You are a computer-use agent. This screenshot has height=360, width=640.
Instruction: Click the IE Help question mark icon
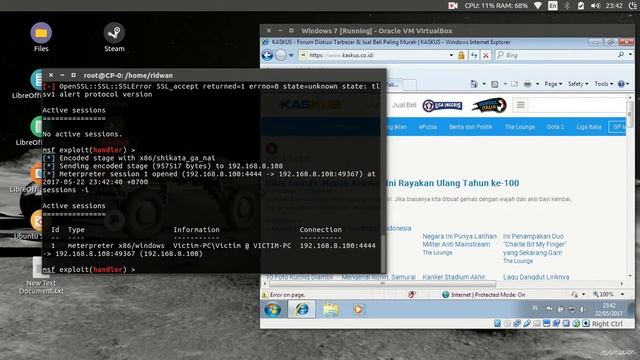(x=621, y=84)
